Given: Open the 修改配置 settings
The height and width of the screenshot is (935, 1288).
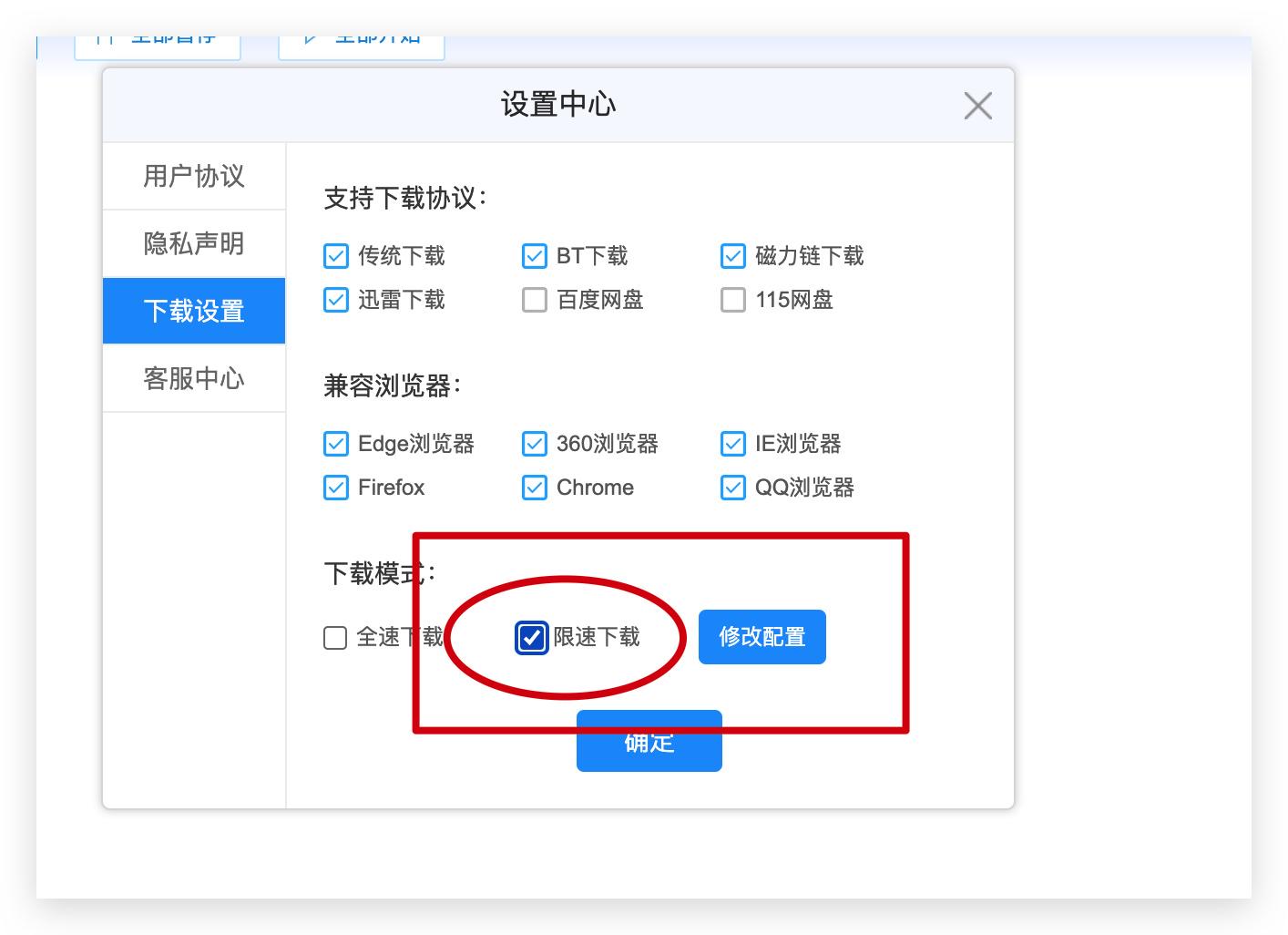Looking at the screenshot, I should click(762, 637).
